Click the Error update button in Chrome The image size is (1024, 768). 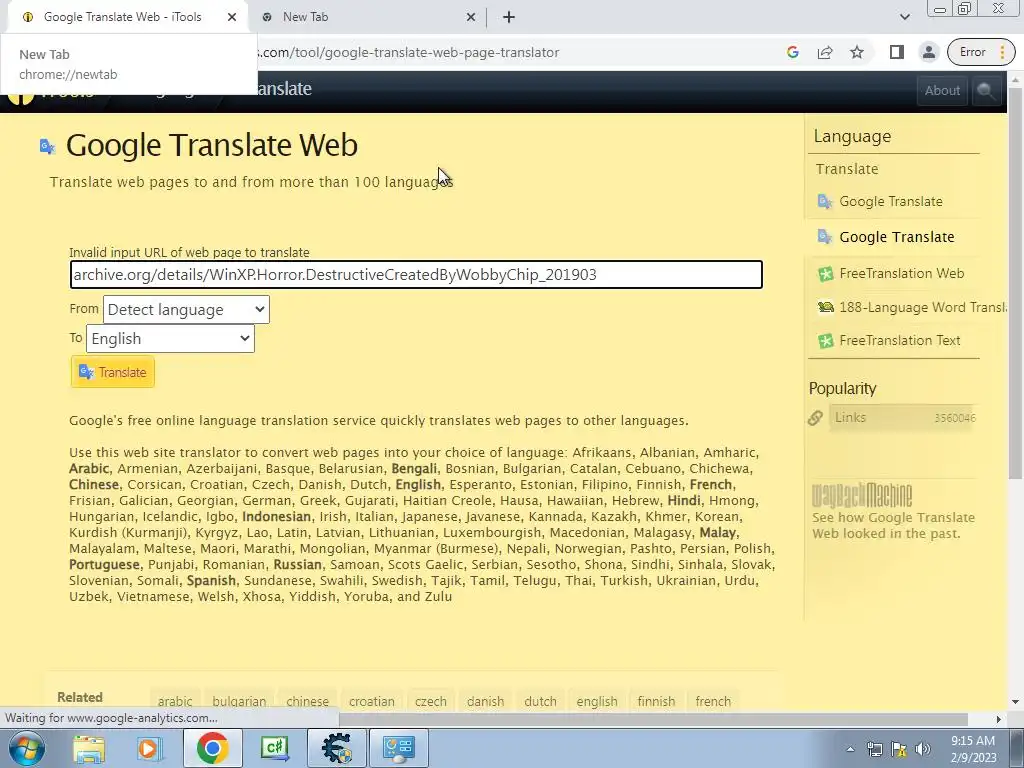point(981,52)
